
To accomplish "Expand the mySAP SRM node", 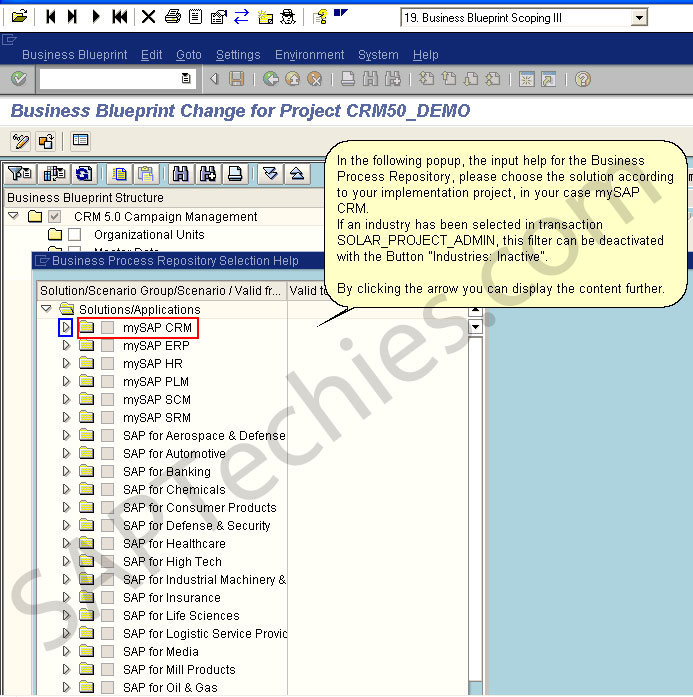I will coord(66,417).
